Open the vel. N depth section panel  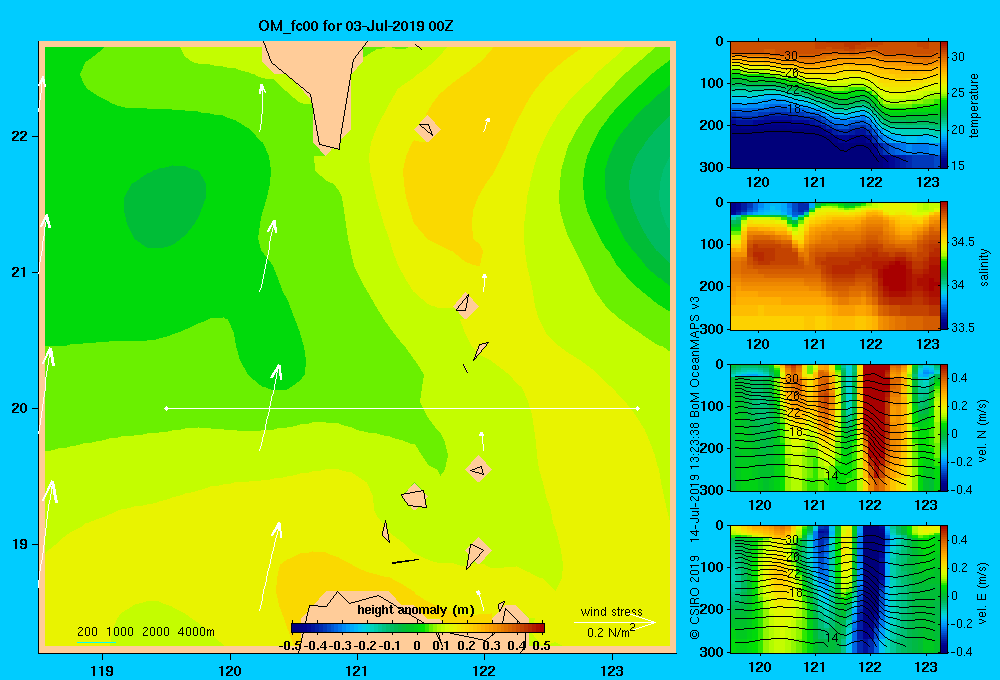(835, 427)
